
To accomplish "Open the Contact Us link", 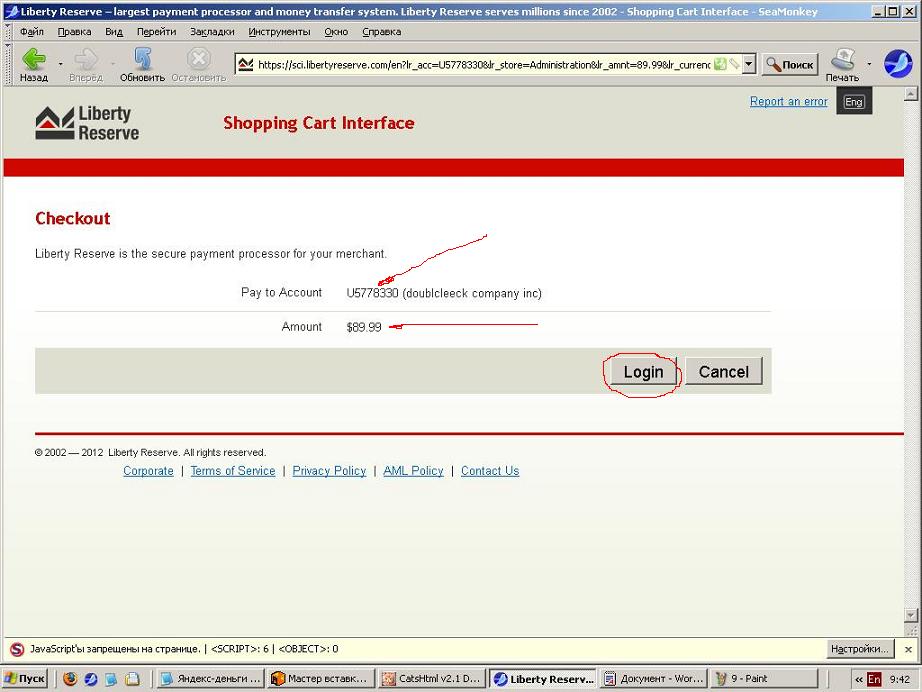I will tap(490, 471).
